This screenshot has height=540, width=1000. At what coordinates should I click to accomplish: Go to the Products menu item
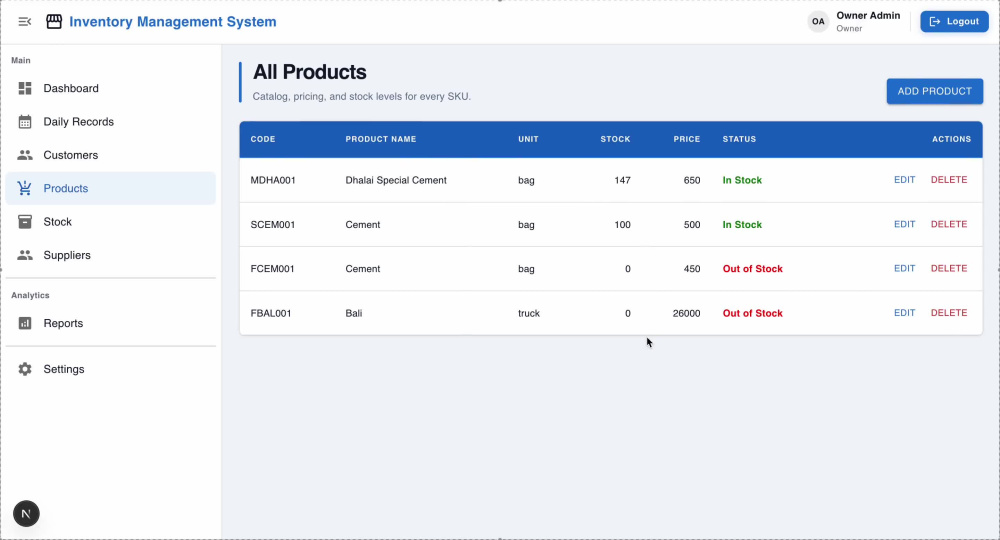111,188
